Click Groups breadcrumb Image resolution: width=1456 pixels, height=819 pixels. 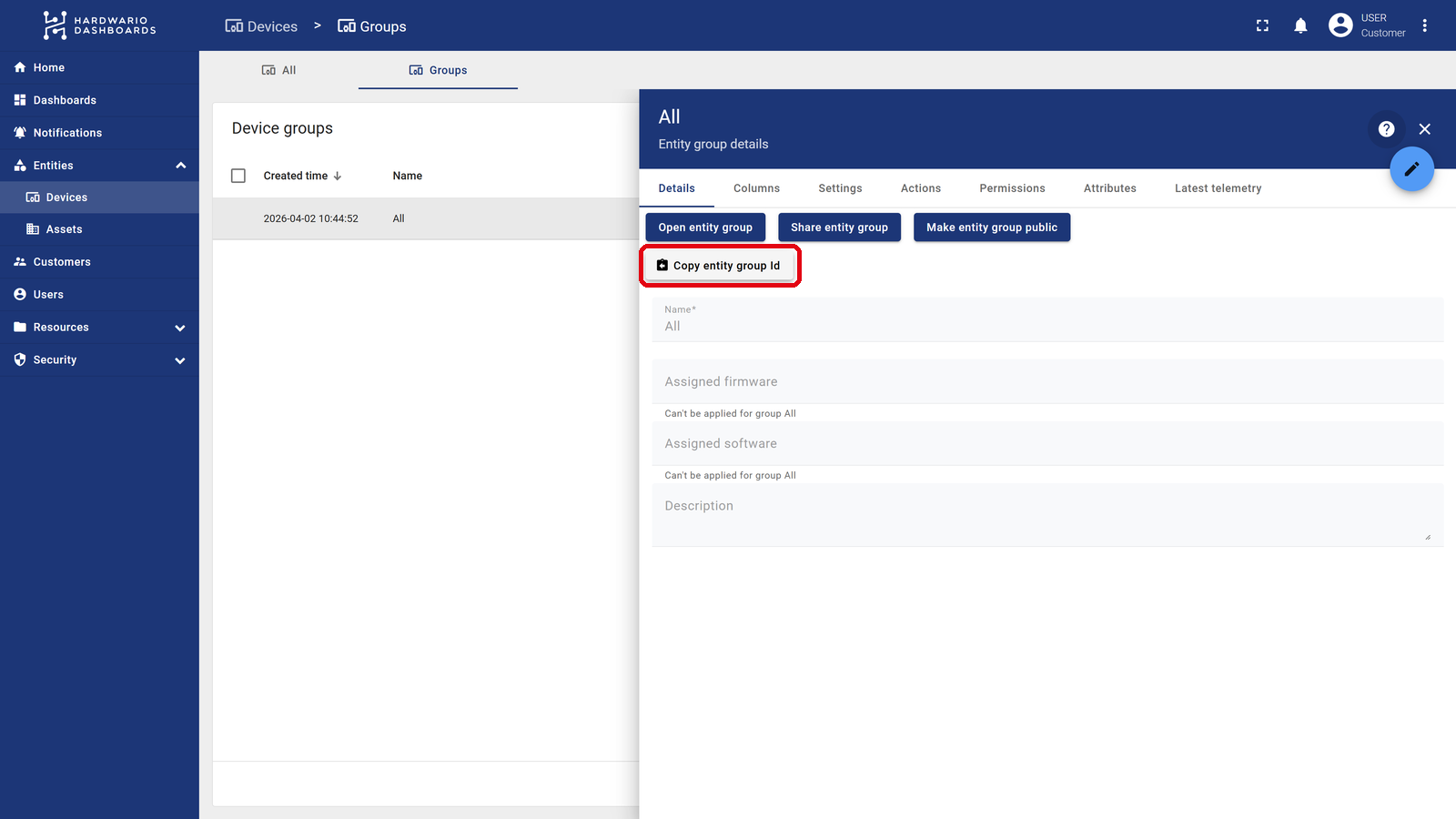coord(371,26)
